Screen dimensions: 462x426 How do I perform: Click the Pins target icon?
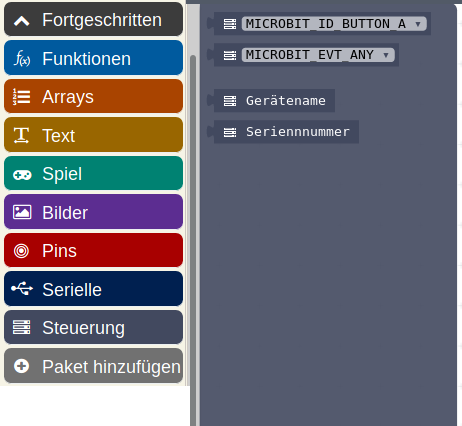coord(21,251)
